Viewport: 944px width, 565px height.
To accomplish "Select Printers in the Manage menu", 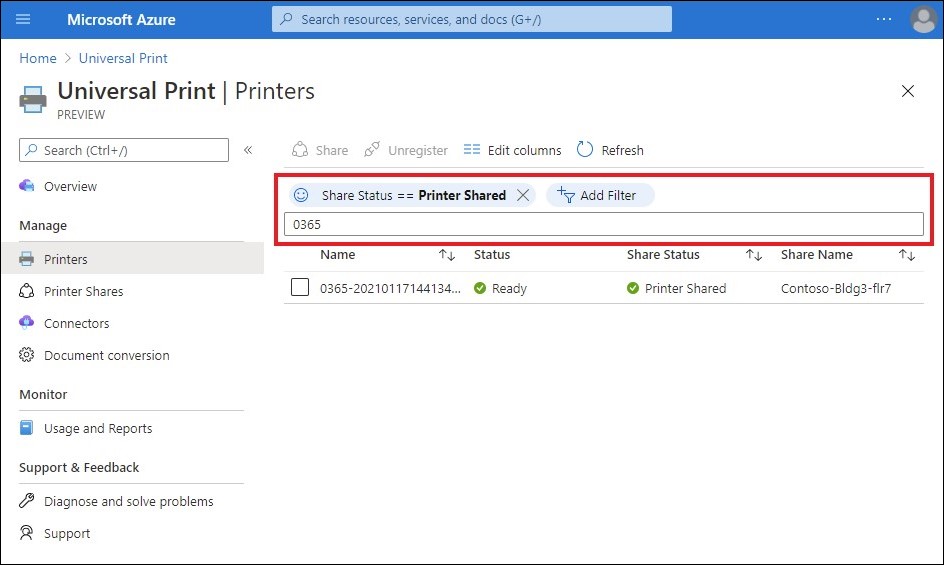I will click(x=132, y=259).
